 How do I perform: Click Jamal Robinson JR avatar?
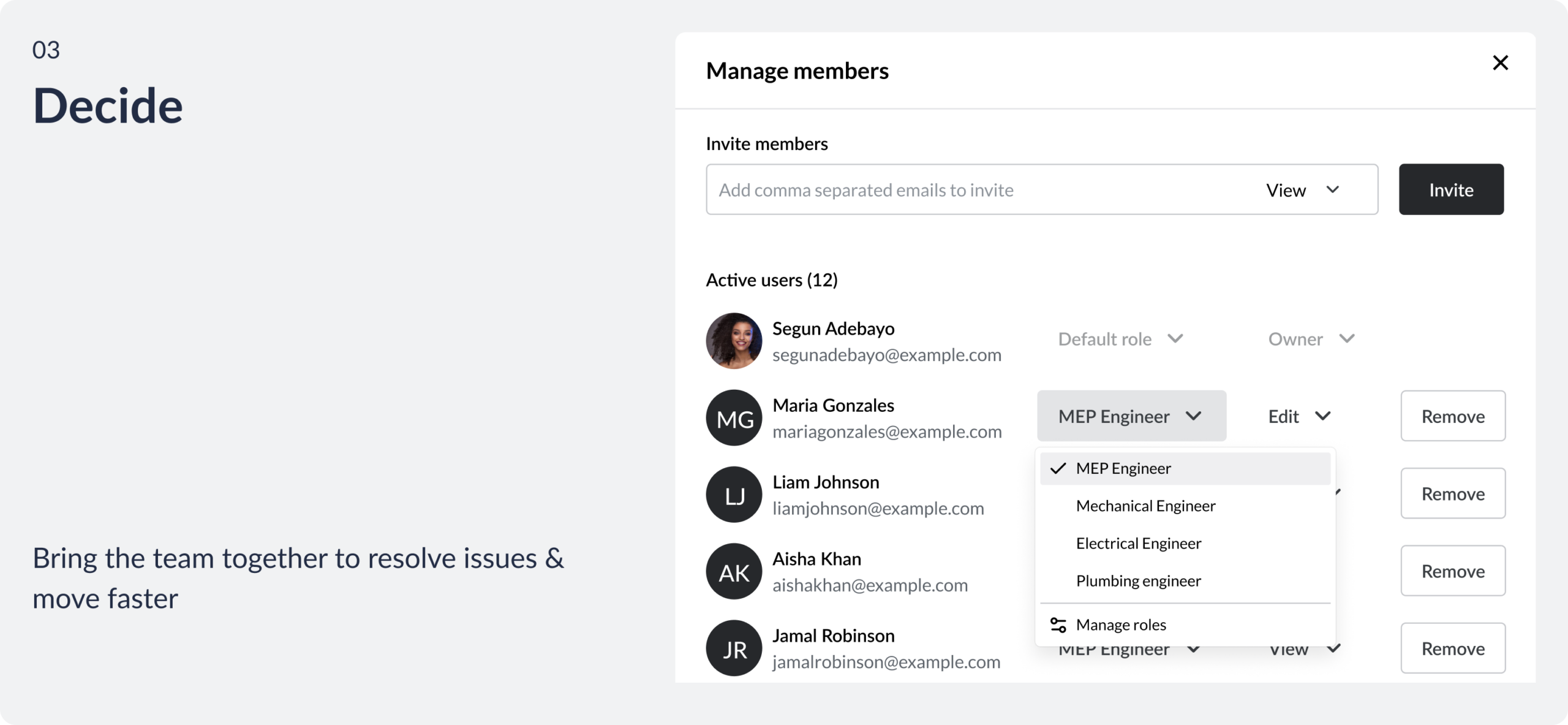pyautogui.click(x=734, y=648)
